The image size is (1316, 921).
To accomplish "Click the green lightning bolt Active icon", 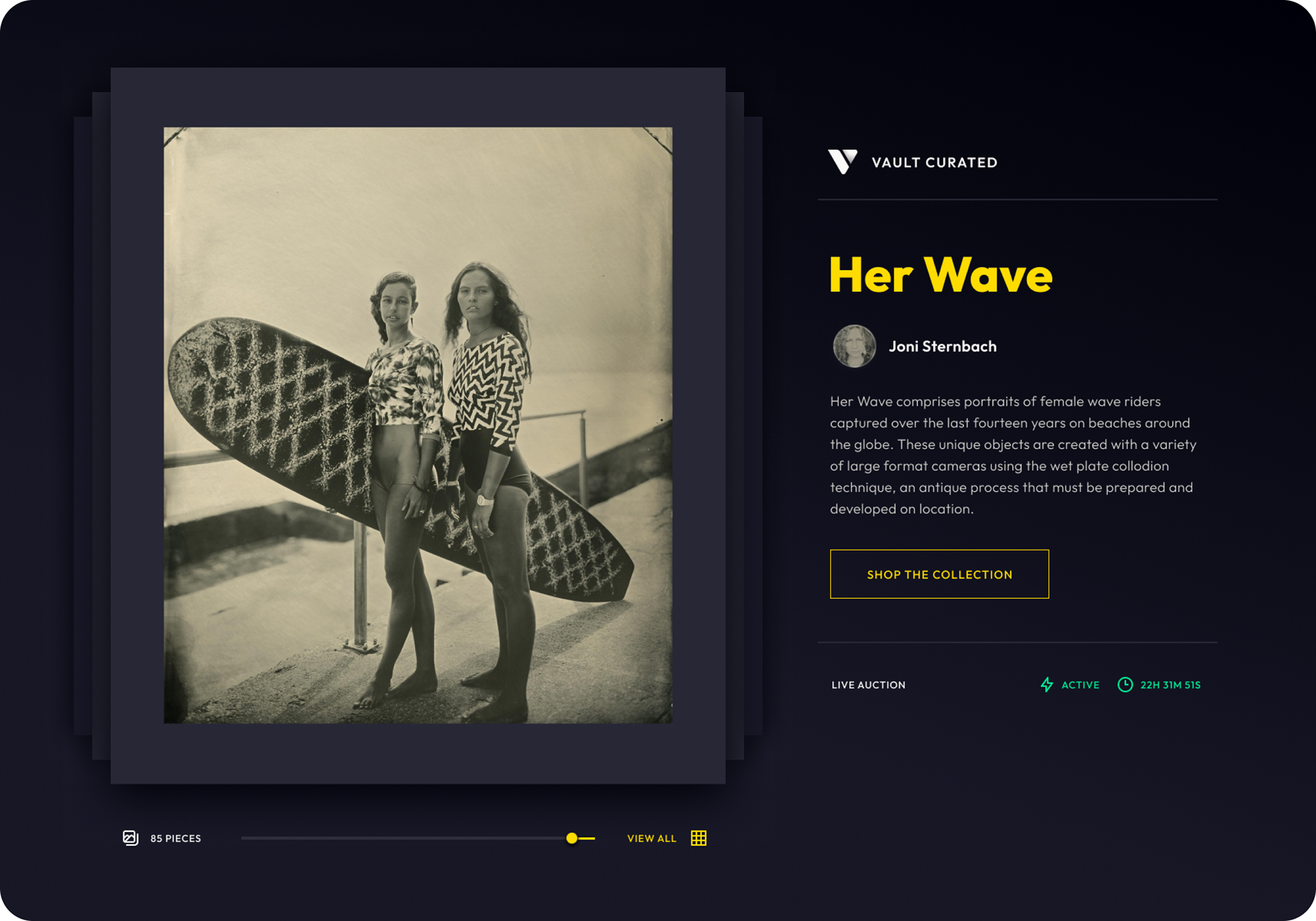I will pyautogui.click(x=1047, y=684).
